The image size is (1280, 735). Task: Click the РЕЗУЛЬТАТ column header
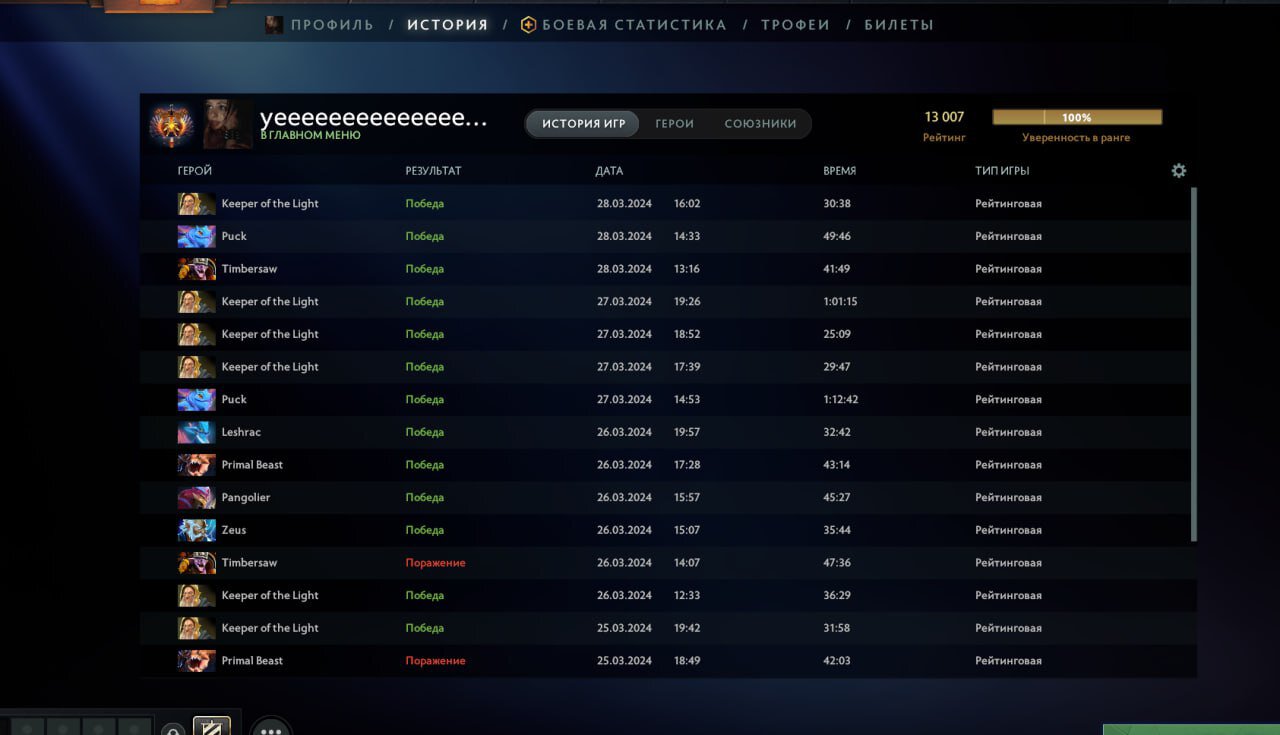434,171
